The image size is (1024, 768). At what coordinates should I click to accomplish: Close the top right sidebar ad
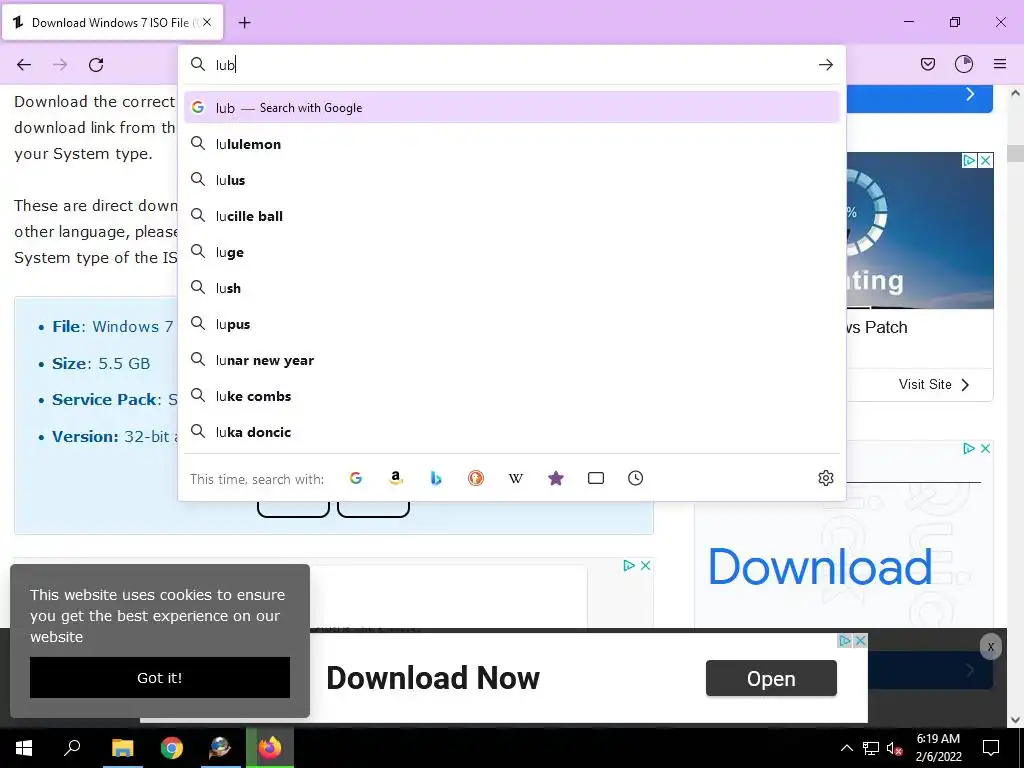986,160
